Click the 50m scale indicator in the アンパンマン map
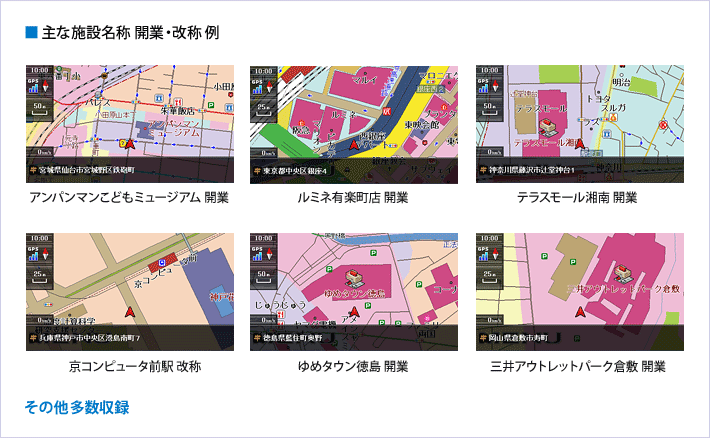The width and height of the screenshot is (710, 438). click(39, 108)
